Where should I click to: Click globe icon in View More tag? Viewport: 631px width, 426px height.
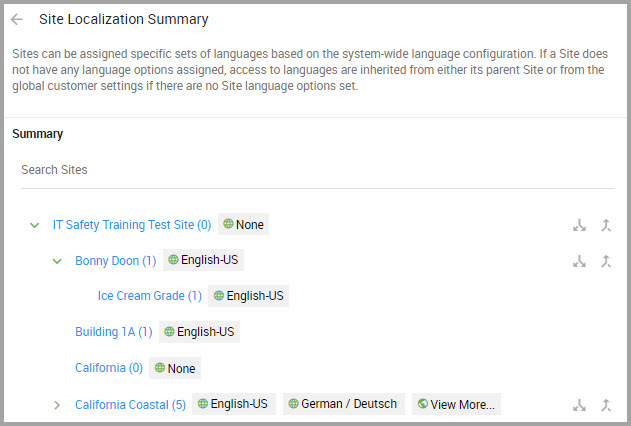(x=423, y=403)
